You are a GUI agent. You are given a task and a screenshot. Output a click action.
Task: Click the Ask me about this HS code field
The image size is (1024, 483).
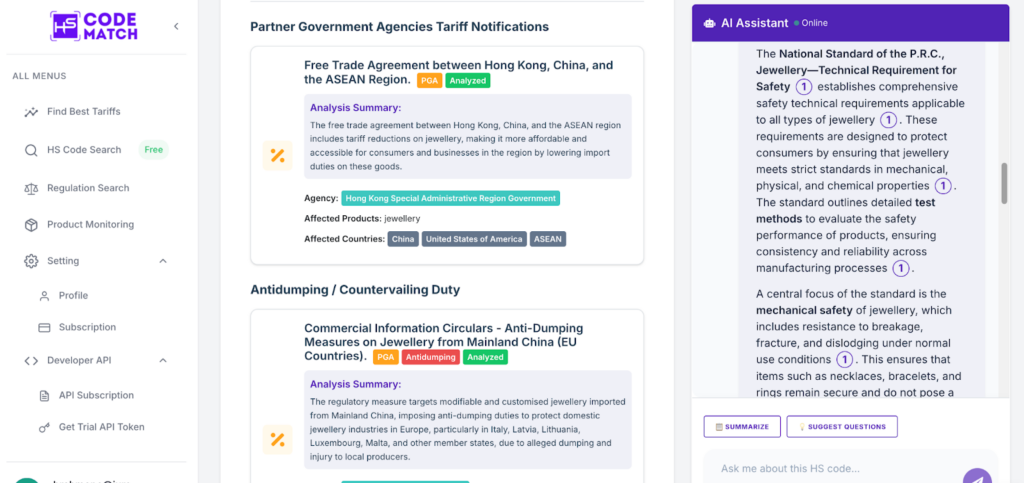coord(830,468)
